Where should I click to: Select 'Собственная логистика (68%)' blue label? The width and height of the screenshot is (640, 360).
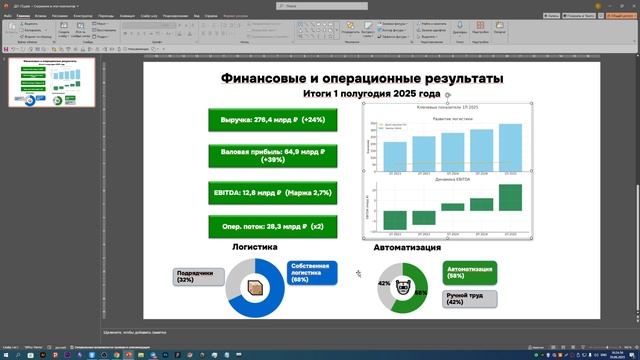tap(312, 273)
